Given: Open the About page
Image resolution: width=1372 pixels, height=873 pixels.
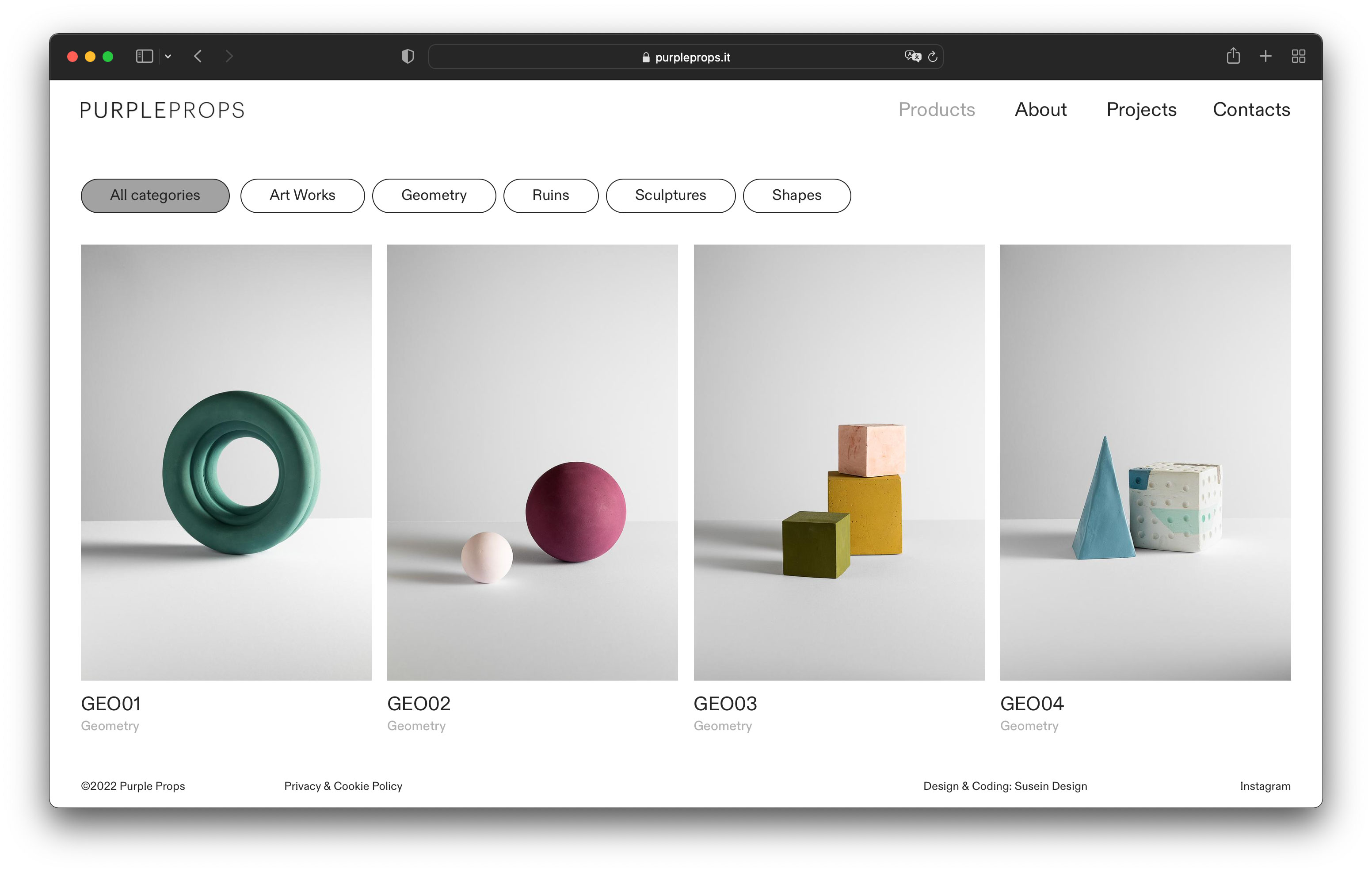Looking at the screenshot, I should [x=1040, y=110].
